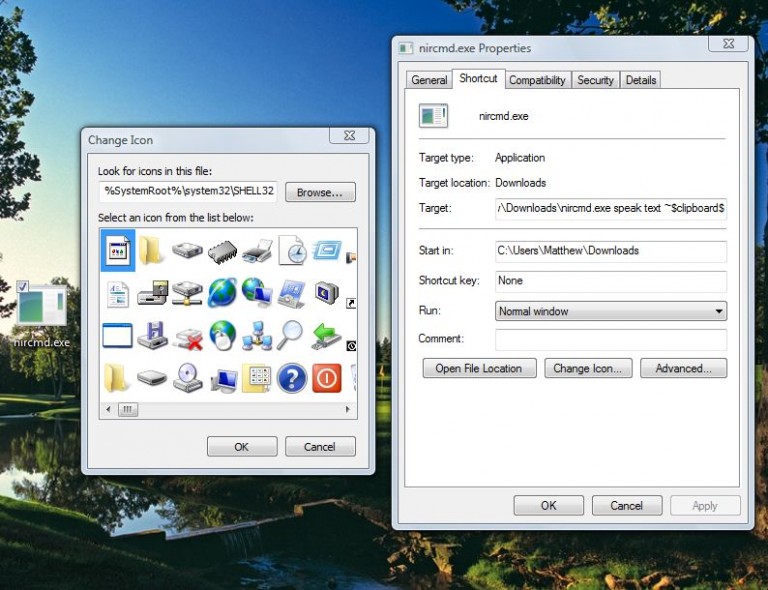
Task: Click the icon list left scroll arrow
Action: pyautogui.click(x=108, y=409)
